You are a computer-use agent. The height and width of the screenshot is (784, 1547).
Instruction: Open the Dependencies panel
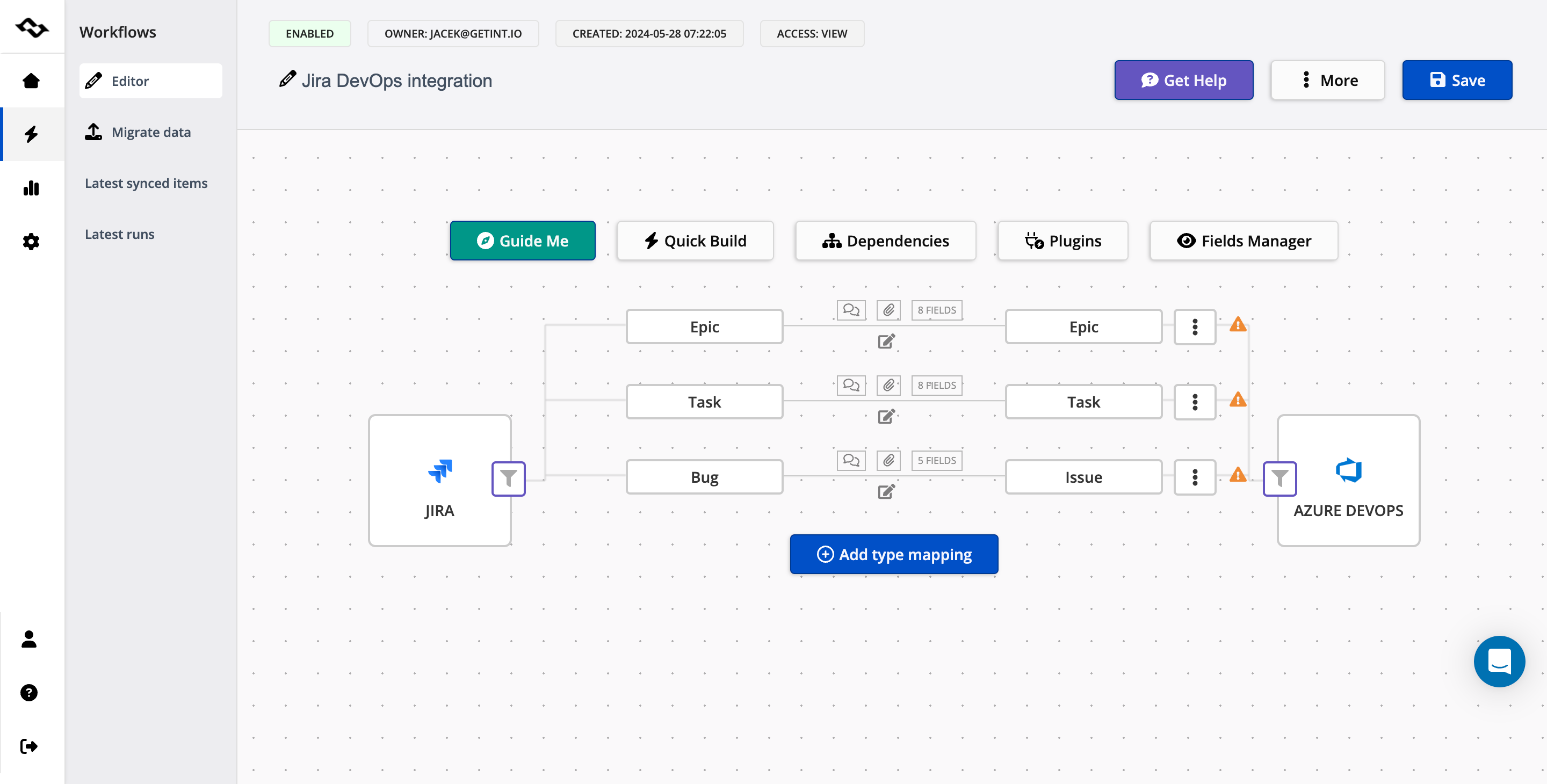coord(886,241)
